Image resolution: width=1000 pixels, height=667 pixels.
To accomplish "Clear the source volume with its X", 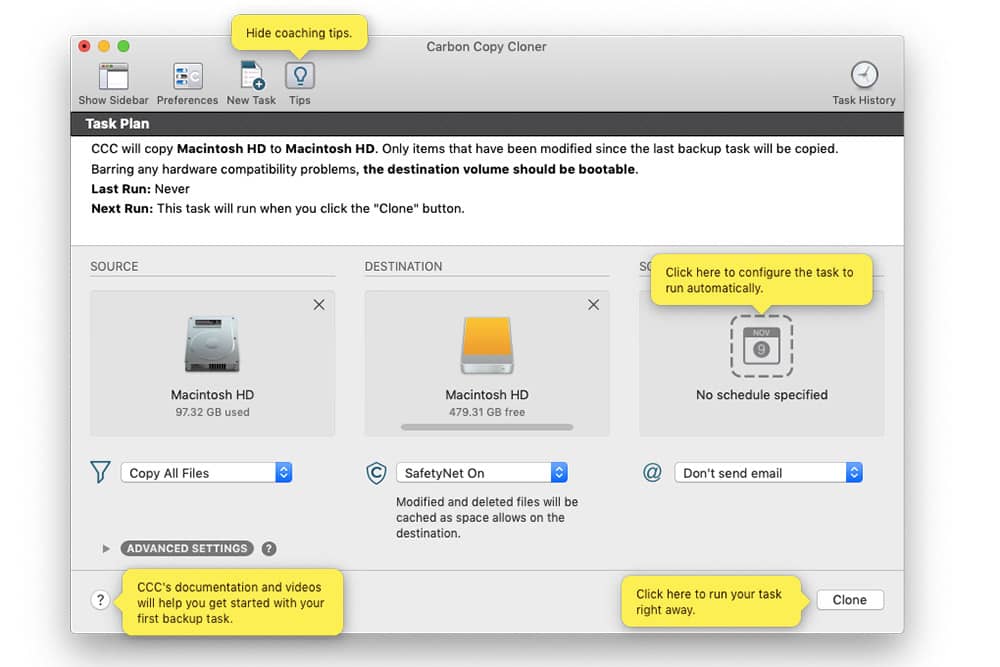I will coord(319,305).
